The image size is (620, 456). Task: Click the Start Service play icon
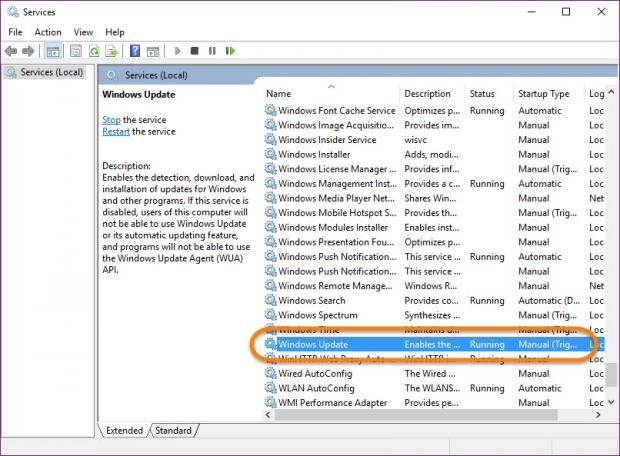pos(178,51)
